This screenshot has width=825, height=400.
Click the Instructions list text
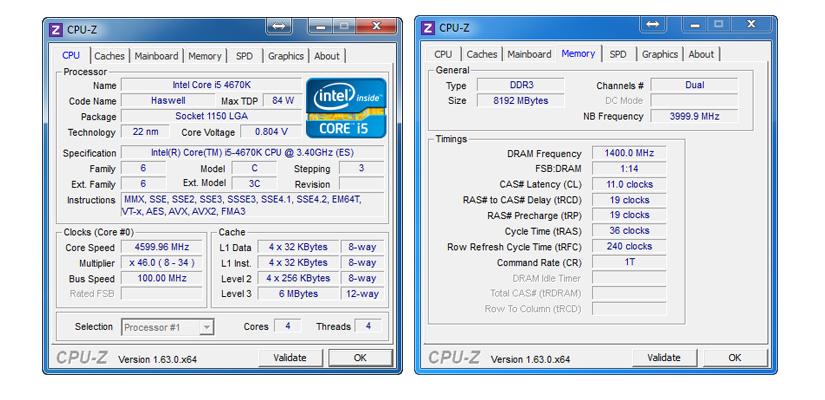click(253, 205)
